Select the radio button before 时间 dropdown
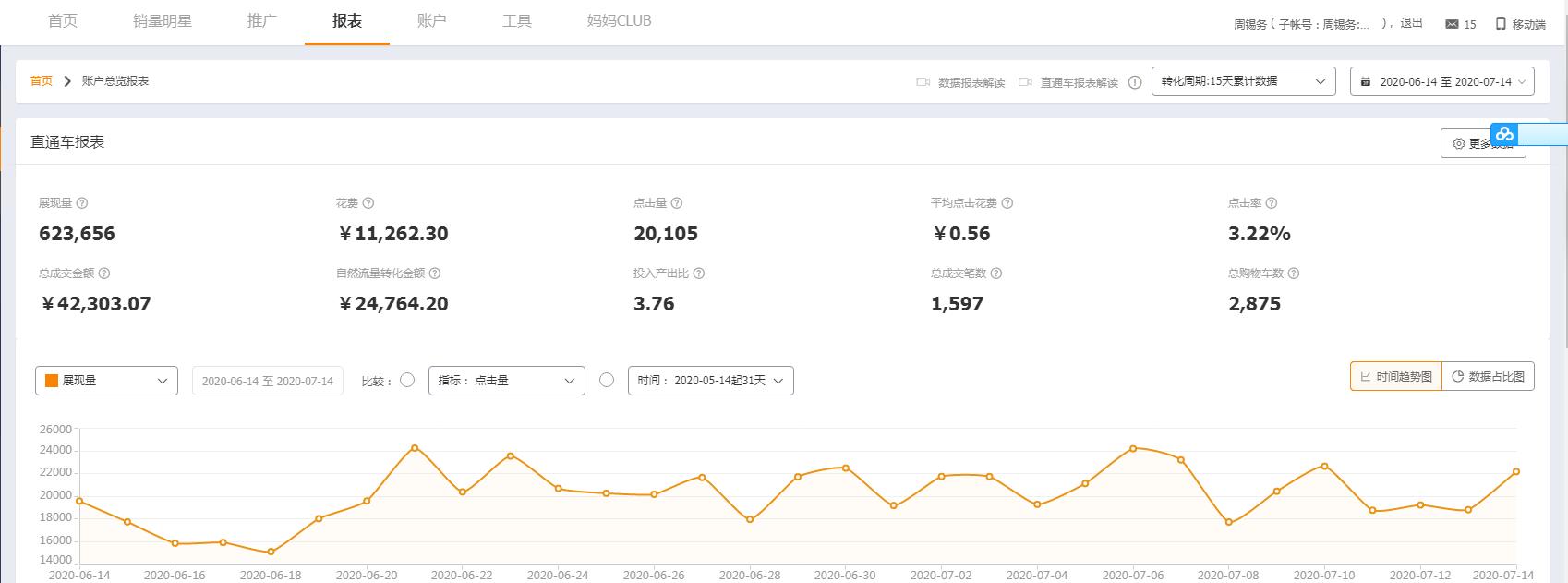Image resolution: width=1568 pixels, height=583 pixels. pyautogui.click(x=607, y=380)
